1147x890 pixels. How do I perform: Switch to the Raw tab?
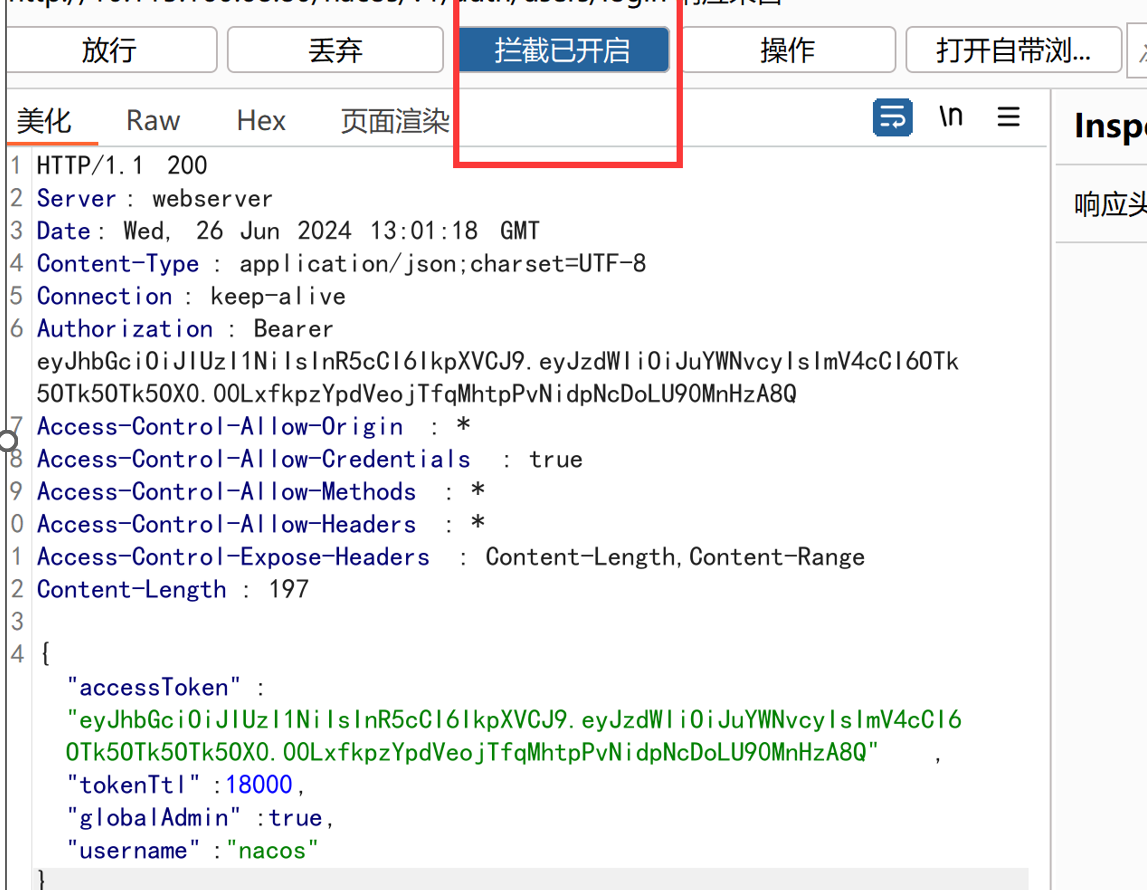pyautogui.click(x=153, y=121)
